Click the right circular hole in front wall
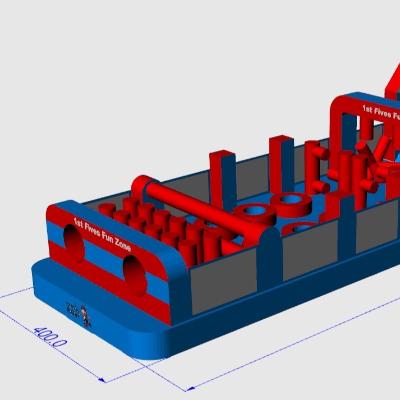Image resolution: width=400 pixels, height=400 pixels. tap(135, 275)
